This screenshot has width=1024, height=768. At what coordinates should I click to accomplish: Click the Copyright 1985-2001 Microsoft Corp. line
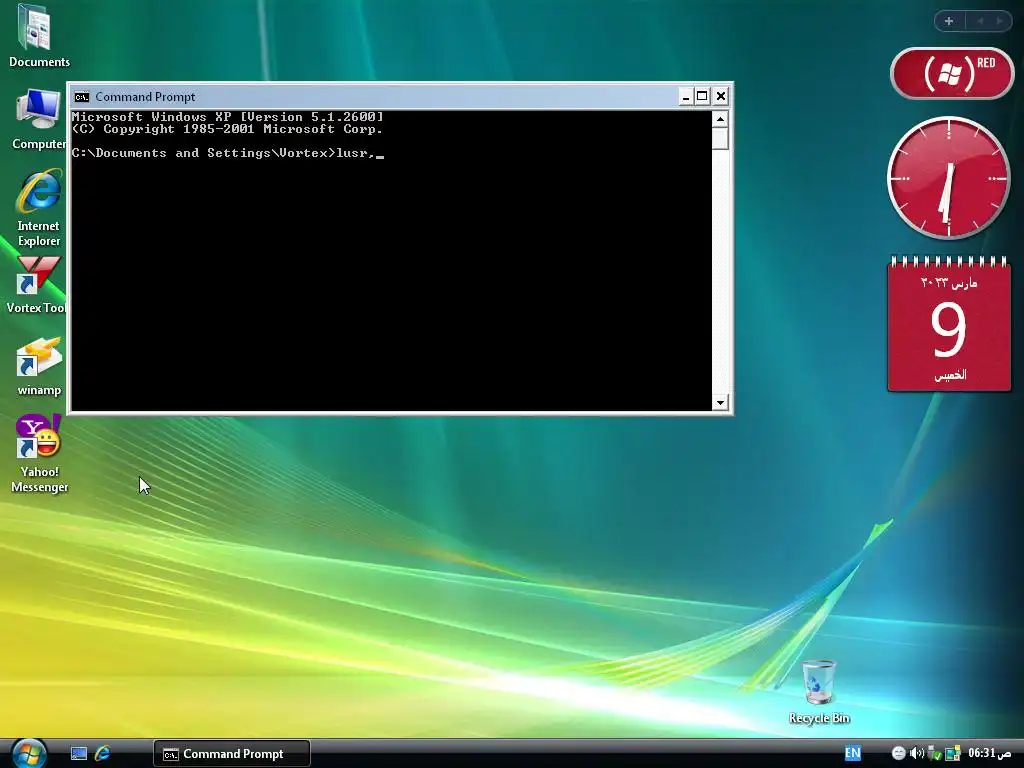pyautogui.click(x=227, y=129)
